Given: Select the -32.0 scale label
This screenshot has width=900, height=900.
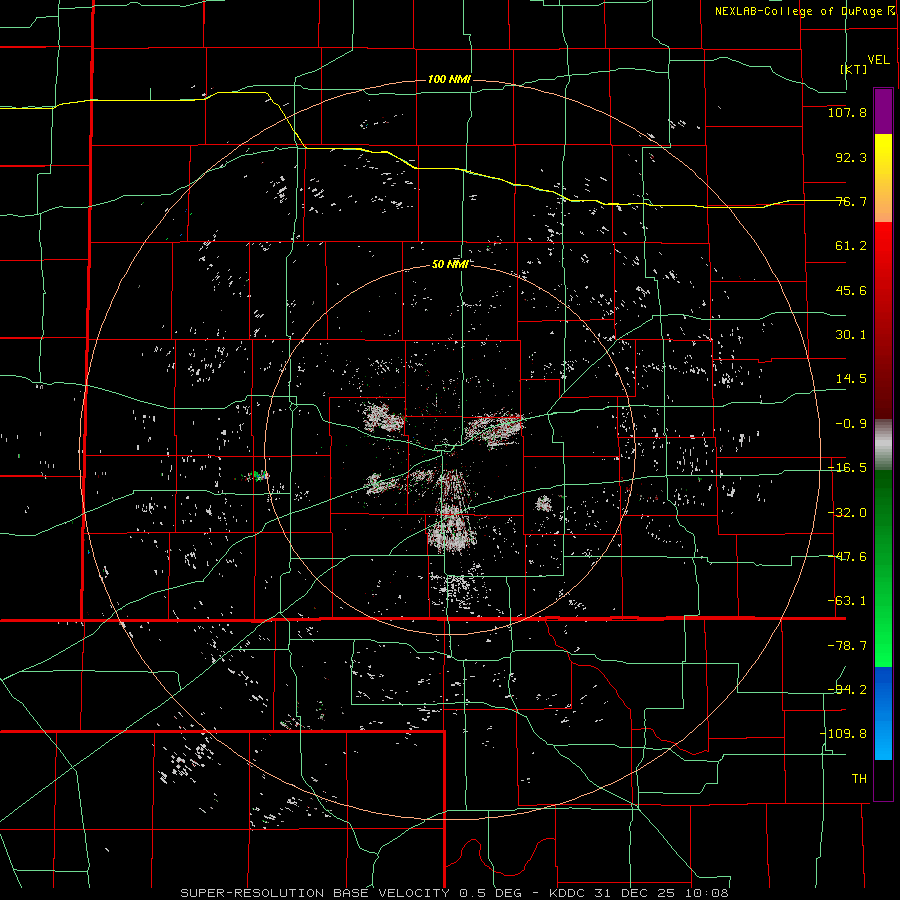Looking at the screenshot, I should tap(847, 513).
